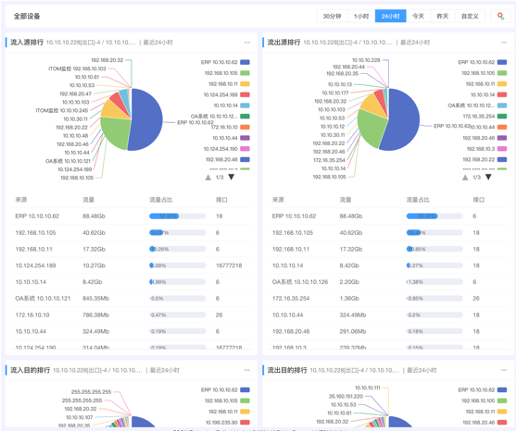This screenshot has height=432, width=516.
Task: Toggle 192.168.10.105 legend in 流入源排行
Action: [x=227, y=73]
